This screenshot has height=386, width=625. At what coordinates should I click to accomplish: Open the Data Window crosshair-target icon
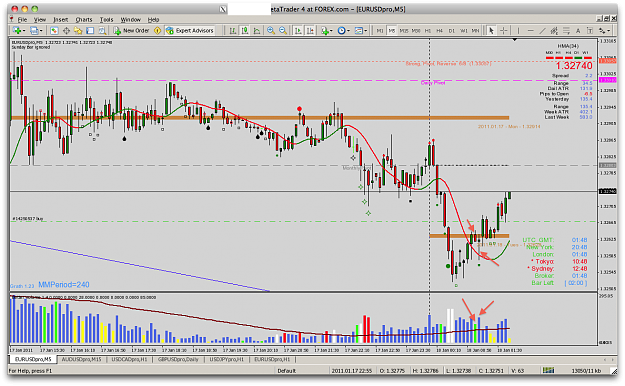(x=66, y=31)
